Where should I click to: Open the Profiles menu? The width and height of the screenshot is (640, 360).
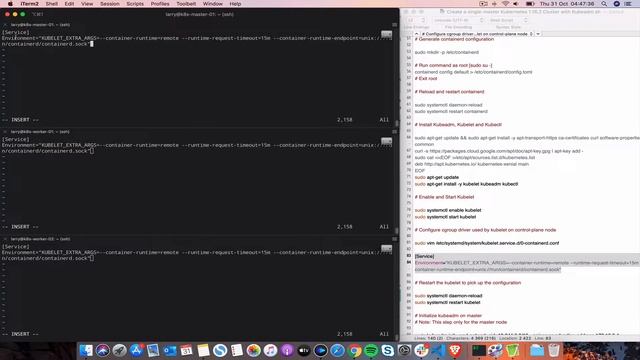160,4
